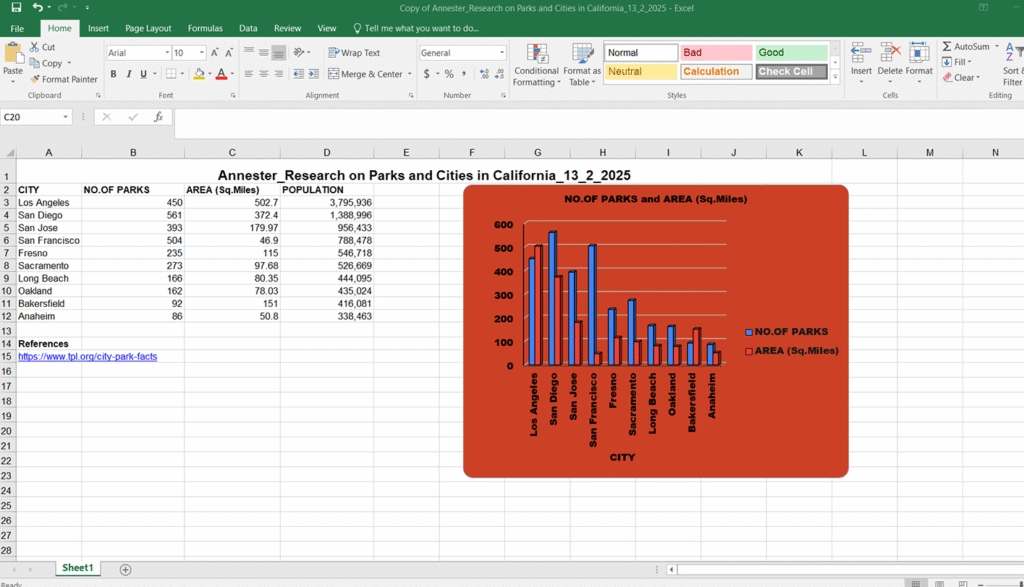Open the Name Box dropdown arrow

coord(65,117)
